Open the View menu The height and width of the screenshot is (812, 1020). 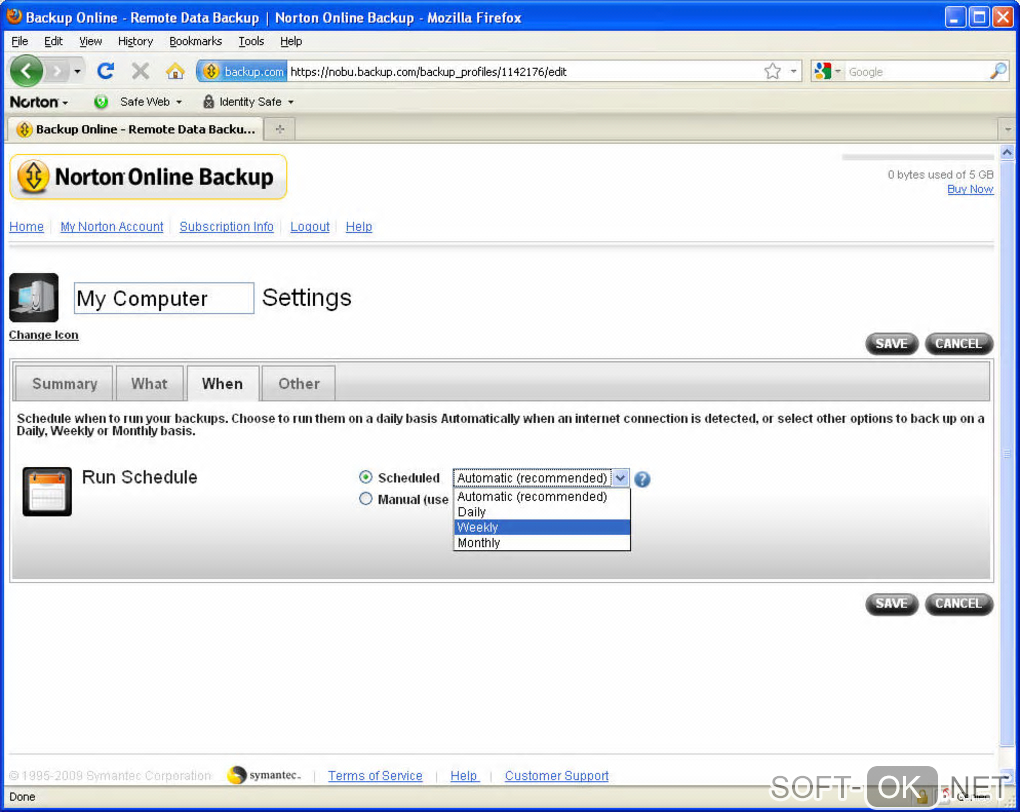coord(90,41)
